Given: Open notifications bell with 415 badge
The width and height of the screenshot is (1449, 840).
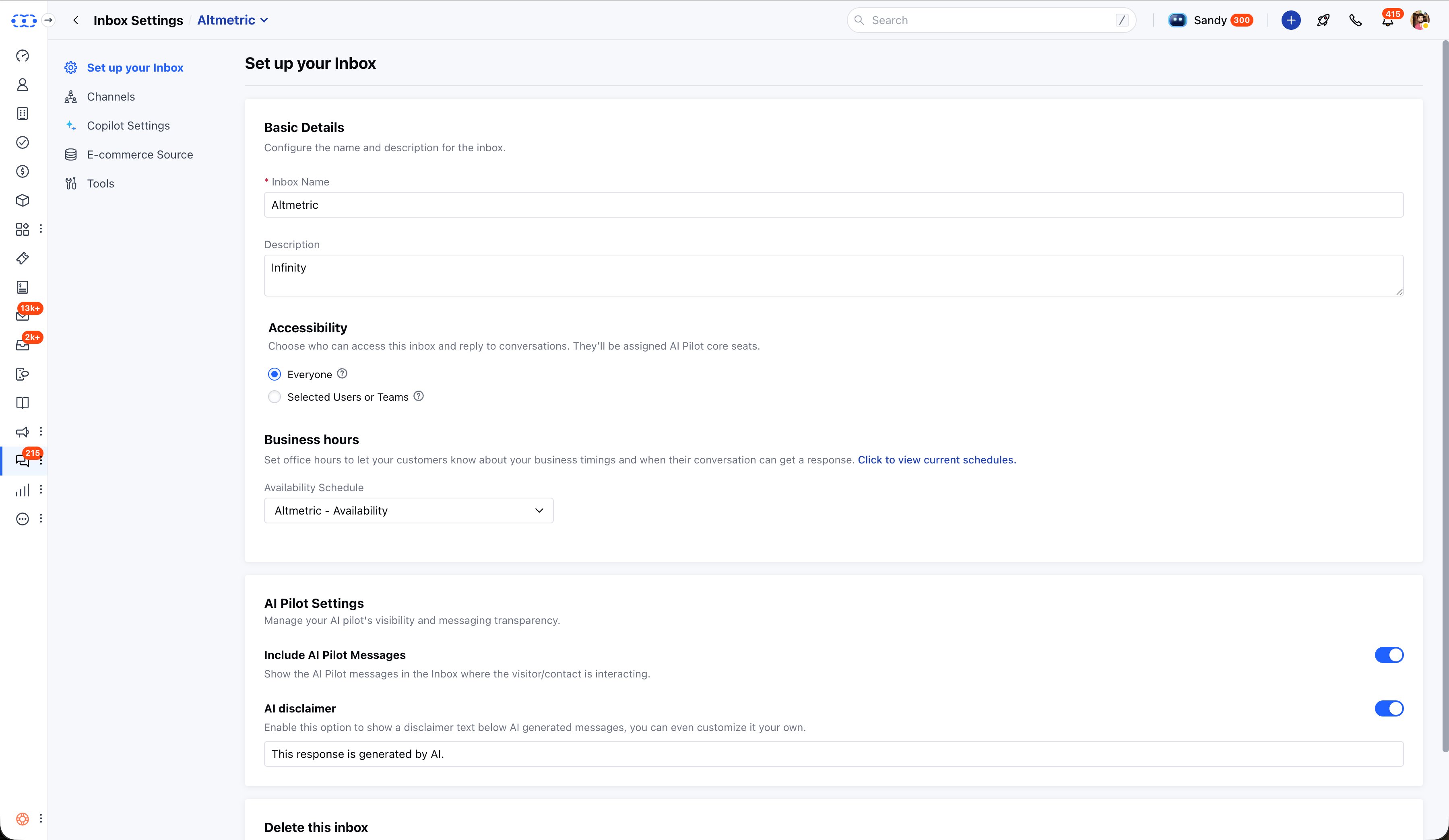Looking at the screenshot, I should [x=1387, y=20].
